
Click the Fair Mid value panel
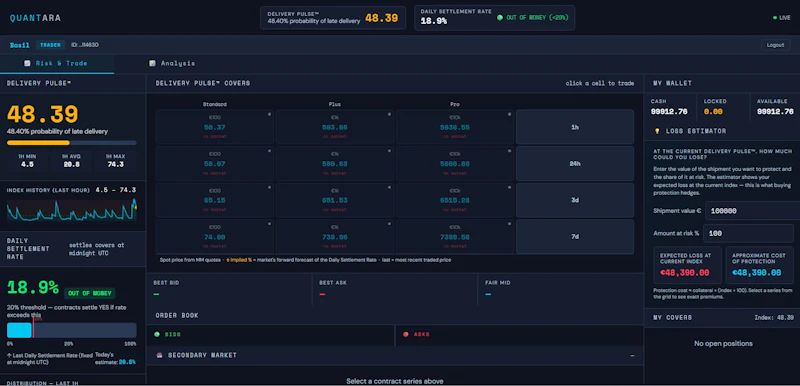[560, 289]
